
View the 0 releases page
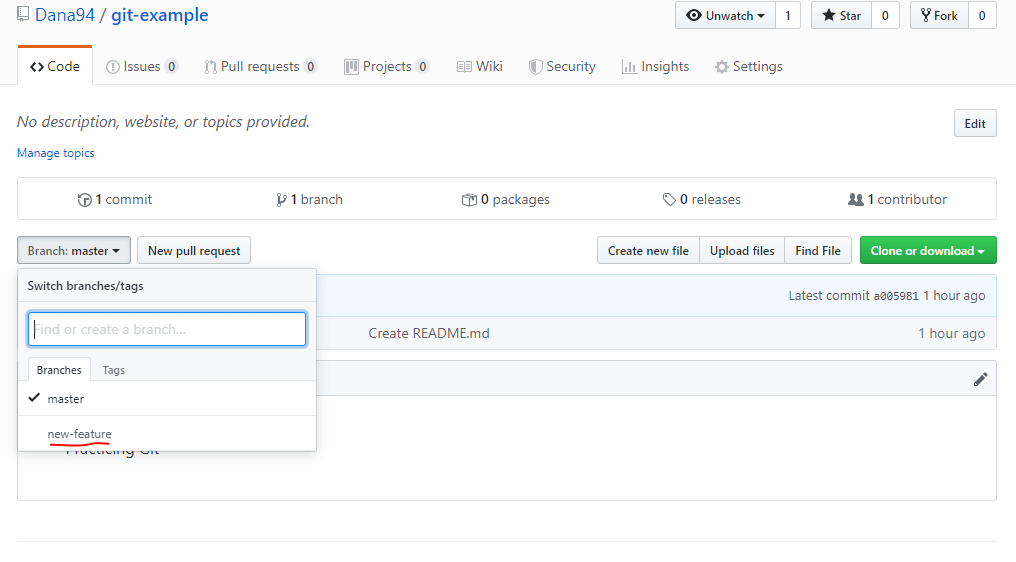(x=701, y=200)
